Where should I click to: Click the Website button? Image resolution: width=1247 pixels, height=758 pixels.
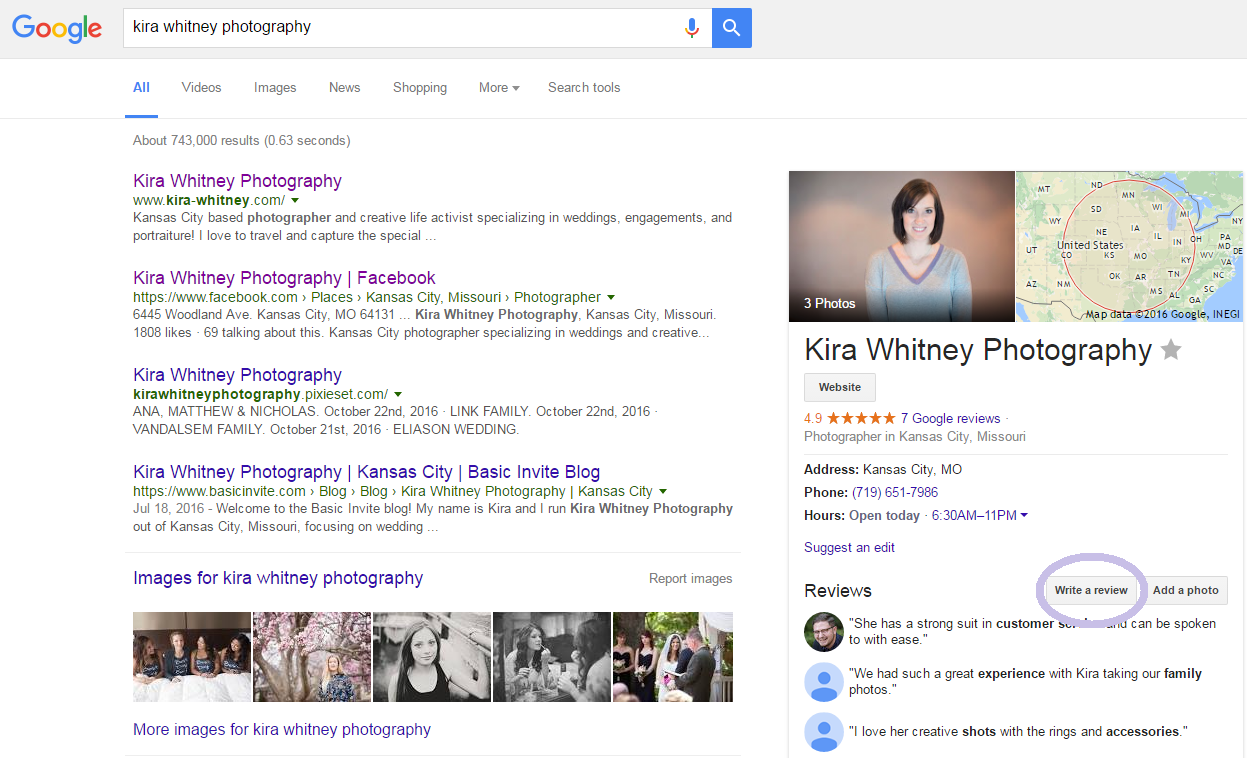pos(840,388)
